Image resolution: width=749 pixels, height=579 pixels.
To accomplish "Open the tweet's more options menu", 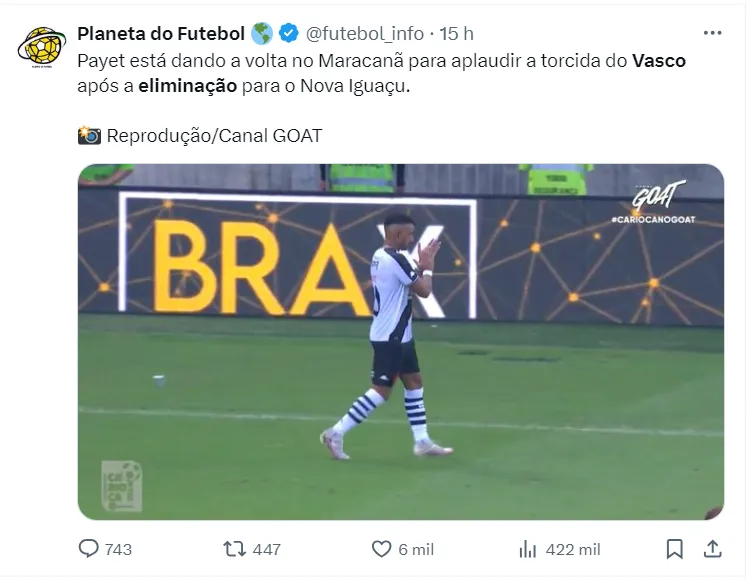I will [712, 33].
